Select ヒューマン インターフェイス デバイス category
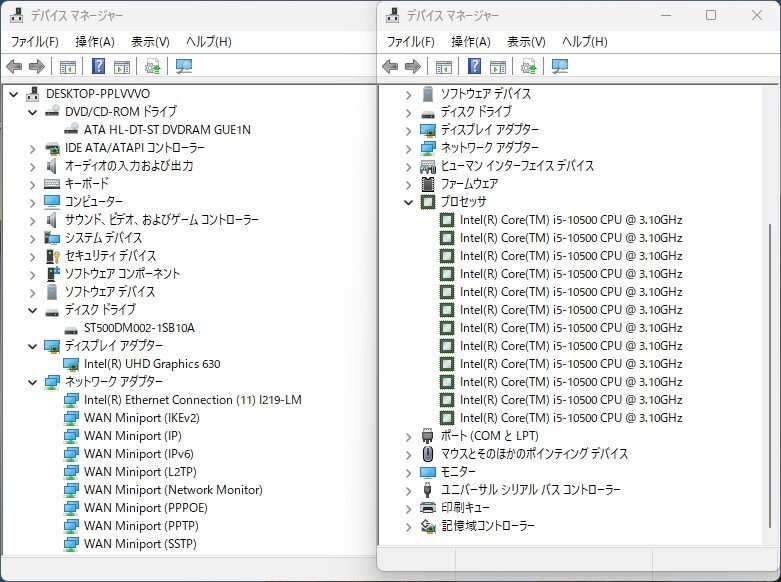 (518, 165)
